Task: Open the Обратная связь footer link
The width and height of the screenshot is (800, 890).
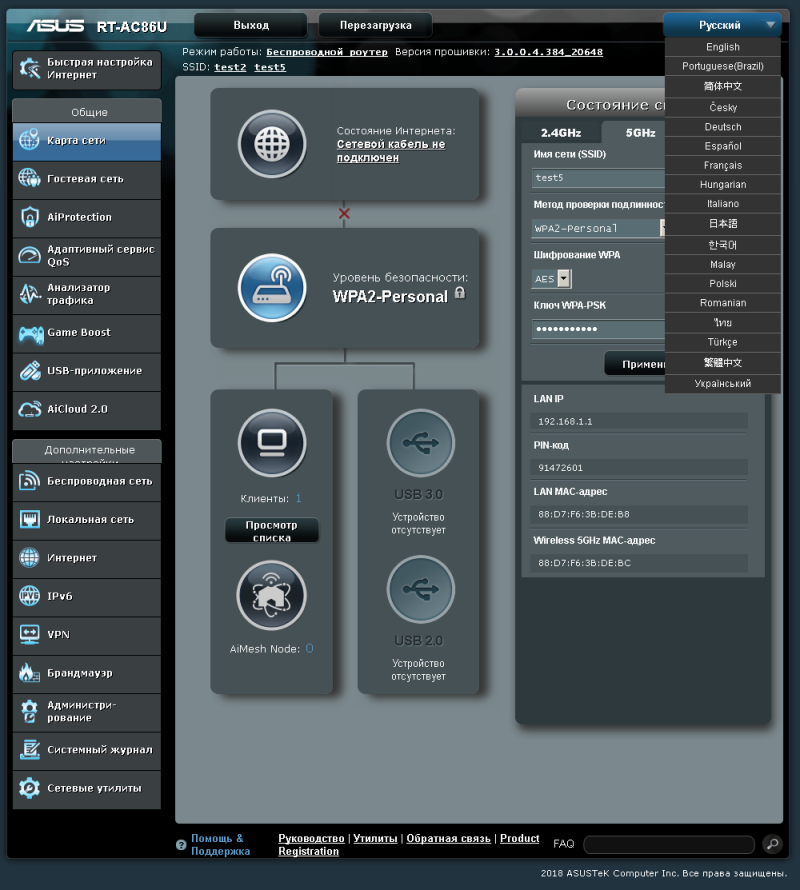Action: pos(449,838)
